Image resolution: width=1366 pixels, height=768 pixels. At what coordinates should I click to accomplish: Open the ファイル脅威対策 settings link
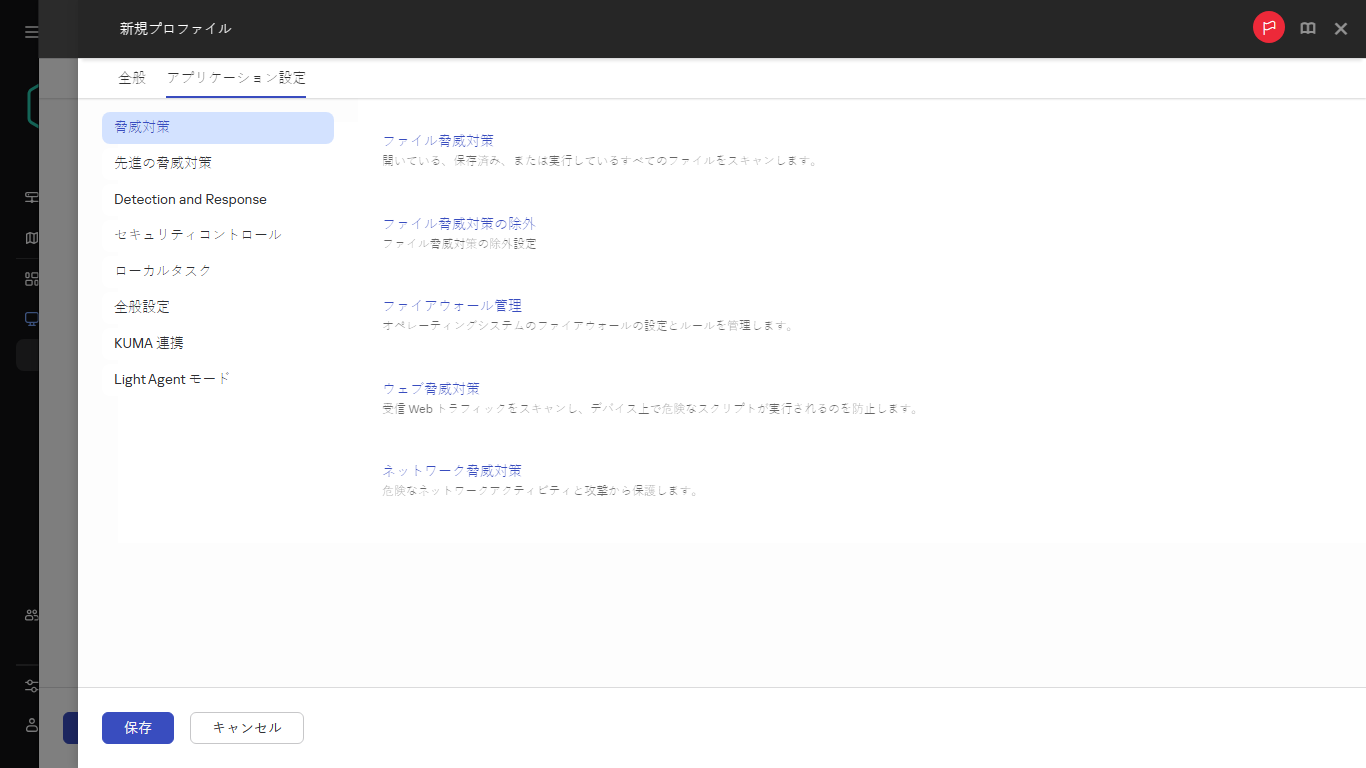(x=437, y=140)
